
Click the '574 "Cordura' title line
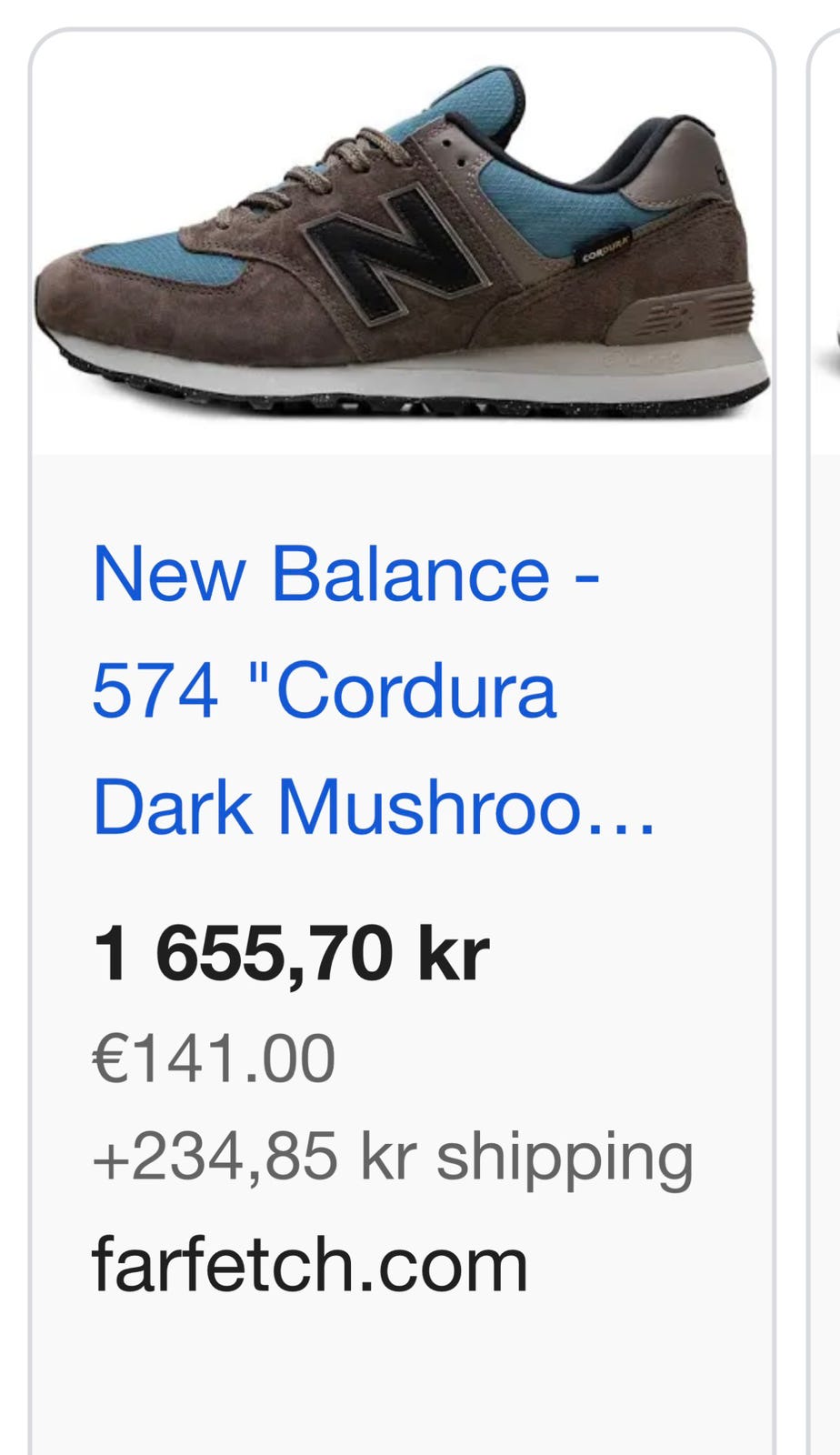pos(324,690)
